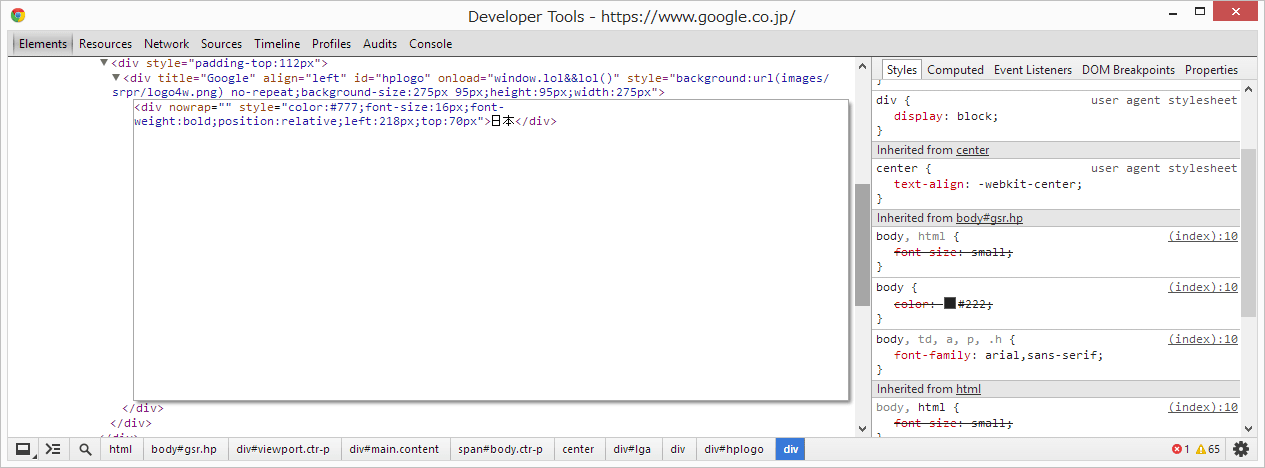Click the 'center {' selector in the Styles pane
1265x468 pixels.
click(x=904, y=168)
